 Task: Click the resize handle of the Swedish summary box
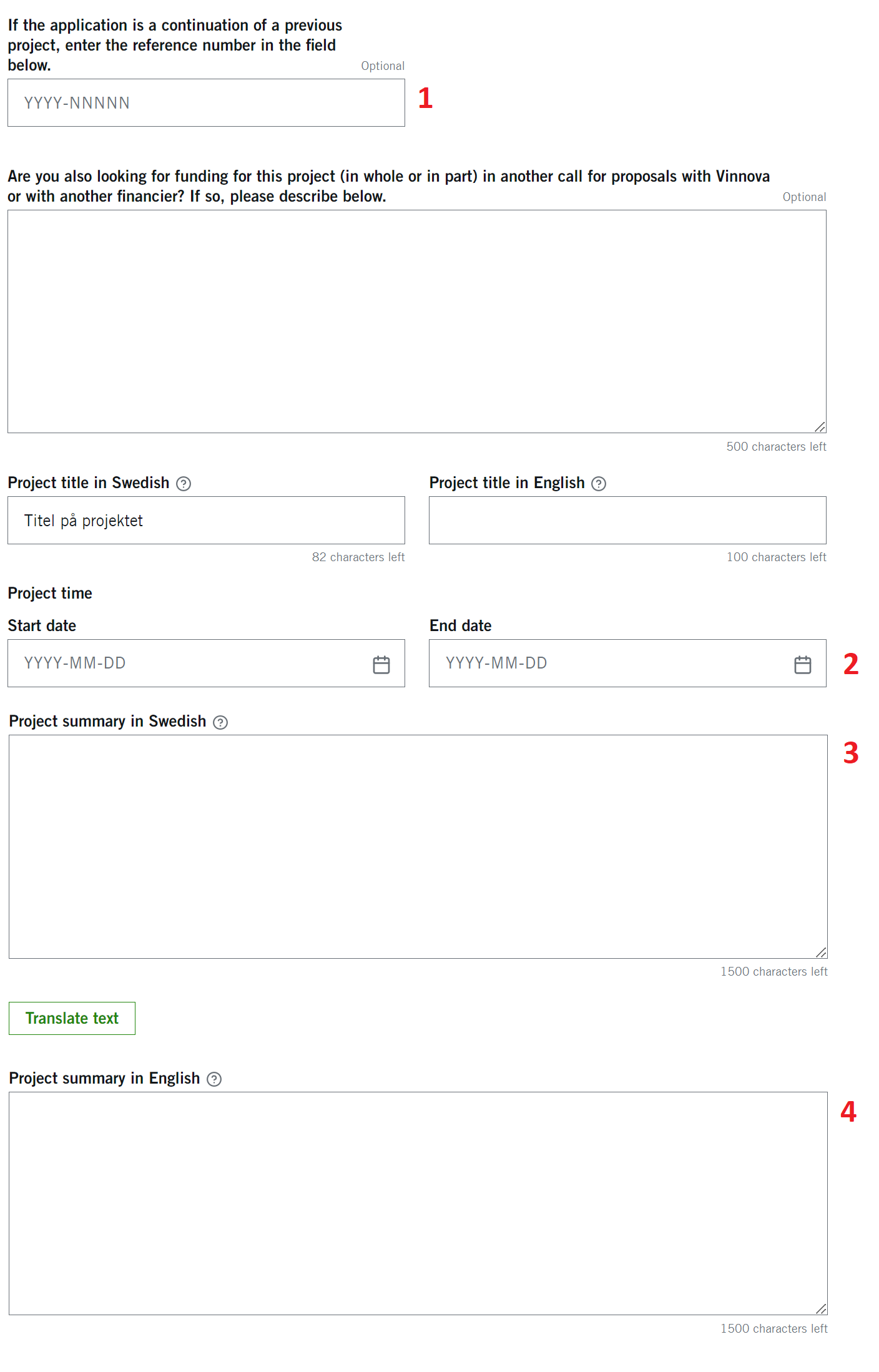point(820,952)
